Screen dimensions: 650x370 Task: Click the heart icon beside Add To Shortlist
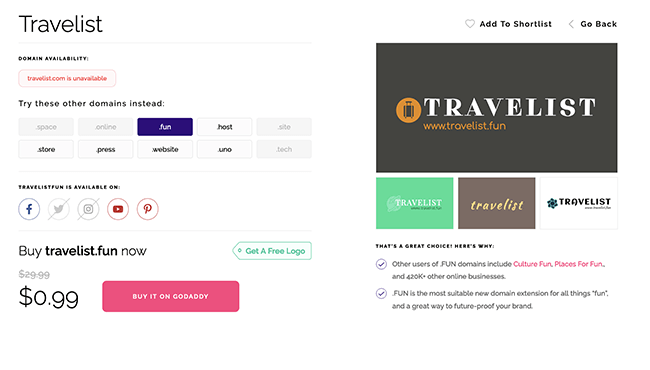(x=470, y=24)
